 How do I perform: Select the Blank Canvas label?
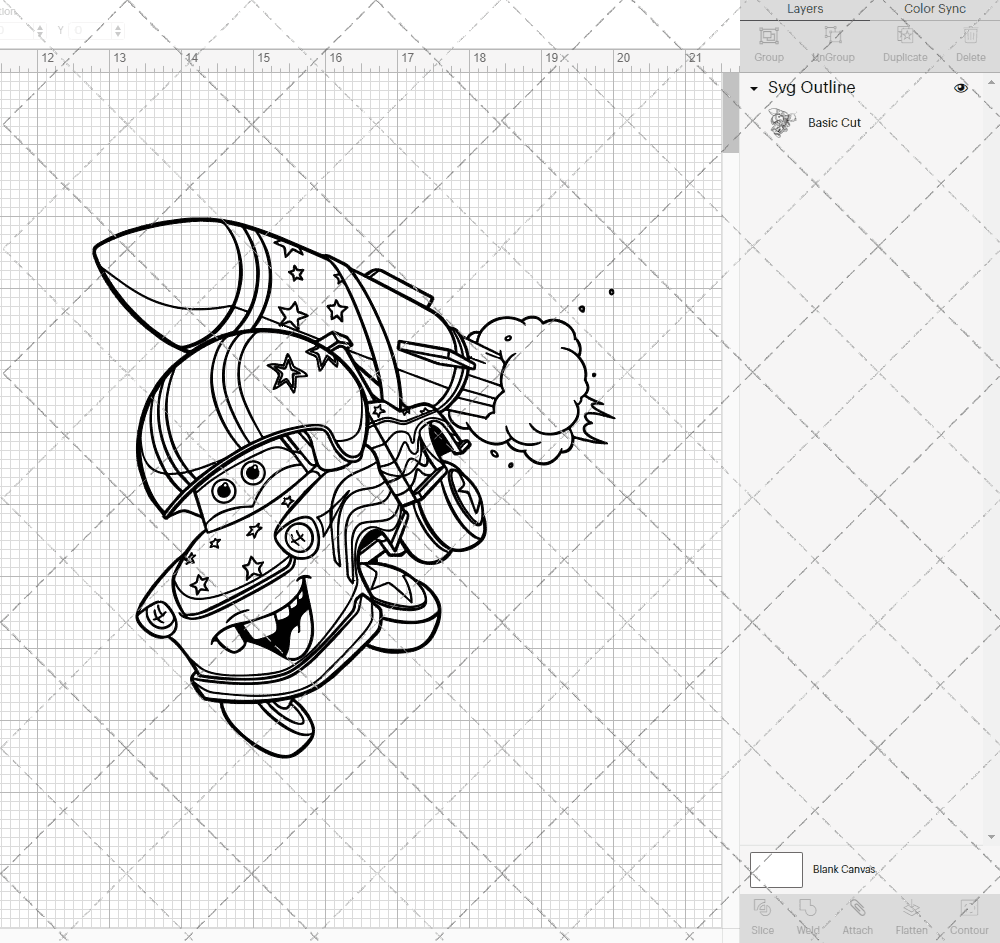[x=844, y=870]
